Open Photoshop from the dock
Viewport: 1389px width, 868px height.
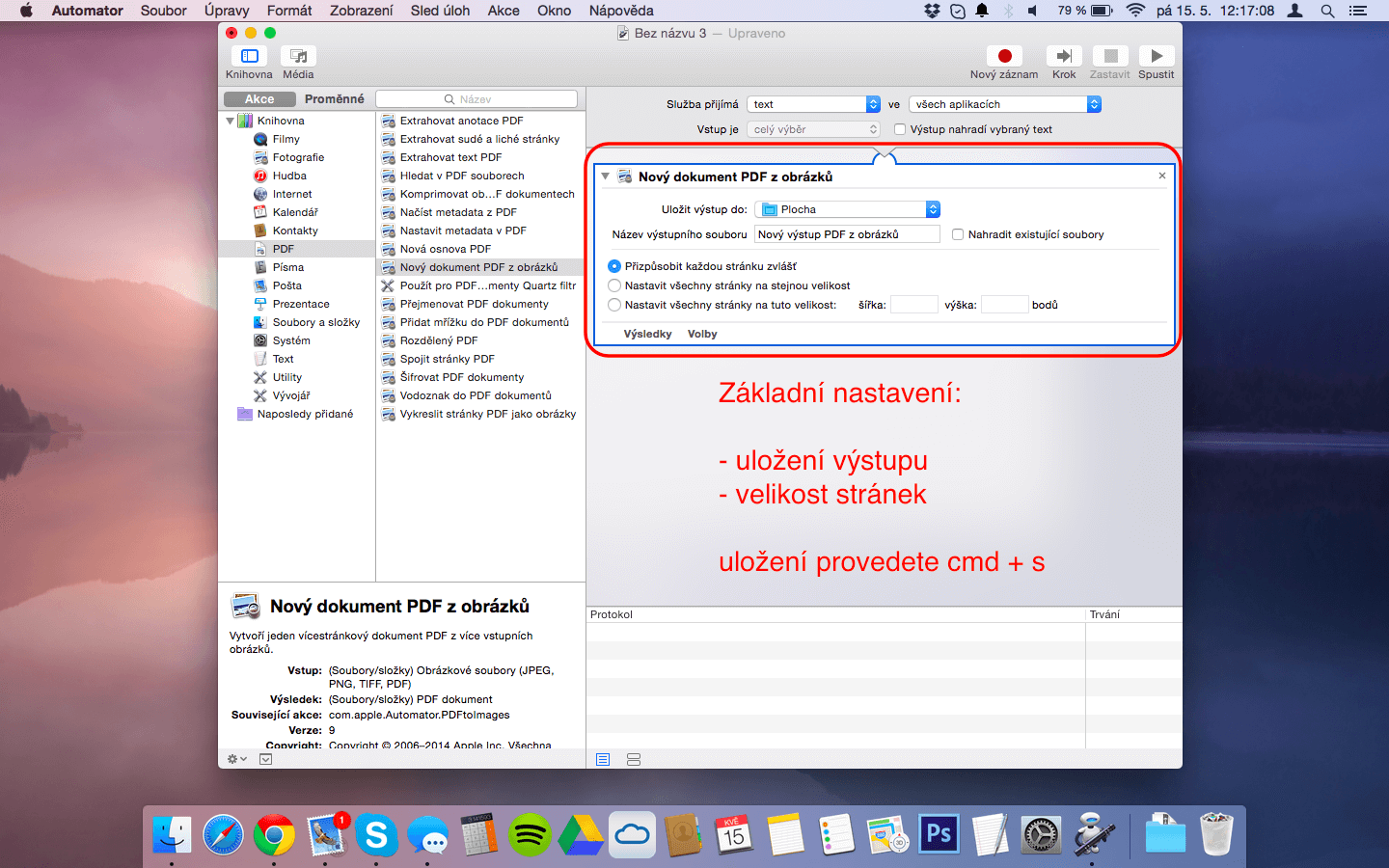[939, 834]
